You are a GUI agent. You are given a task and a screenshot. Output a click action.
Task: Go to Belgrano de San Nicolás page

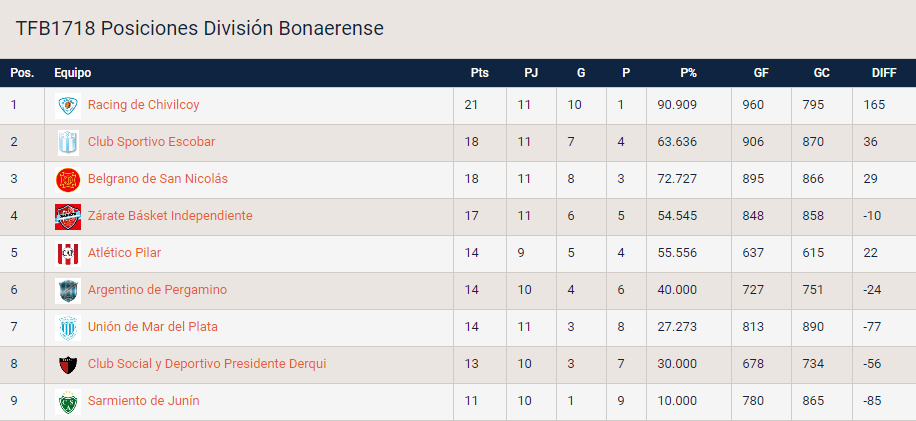pyautogui.click(x=158, y=179)
